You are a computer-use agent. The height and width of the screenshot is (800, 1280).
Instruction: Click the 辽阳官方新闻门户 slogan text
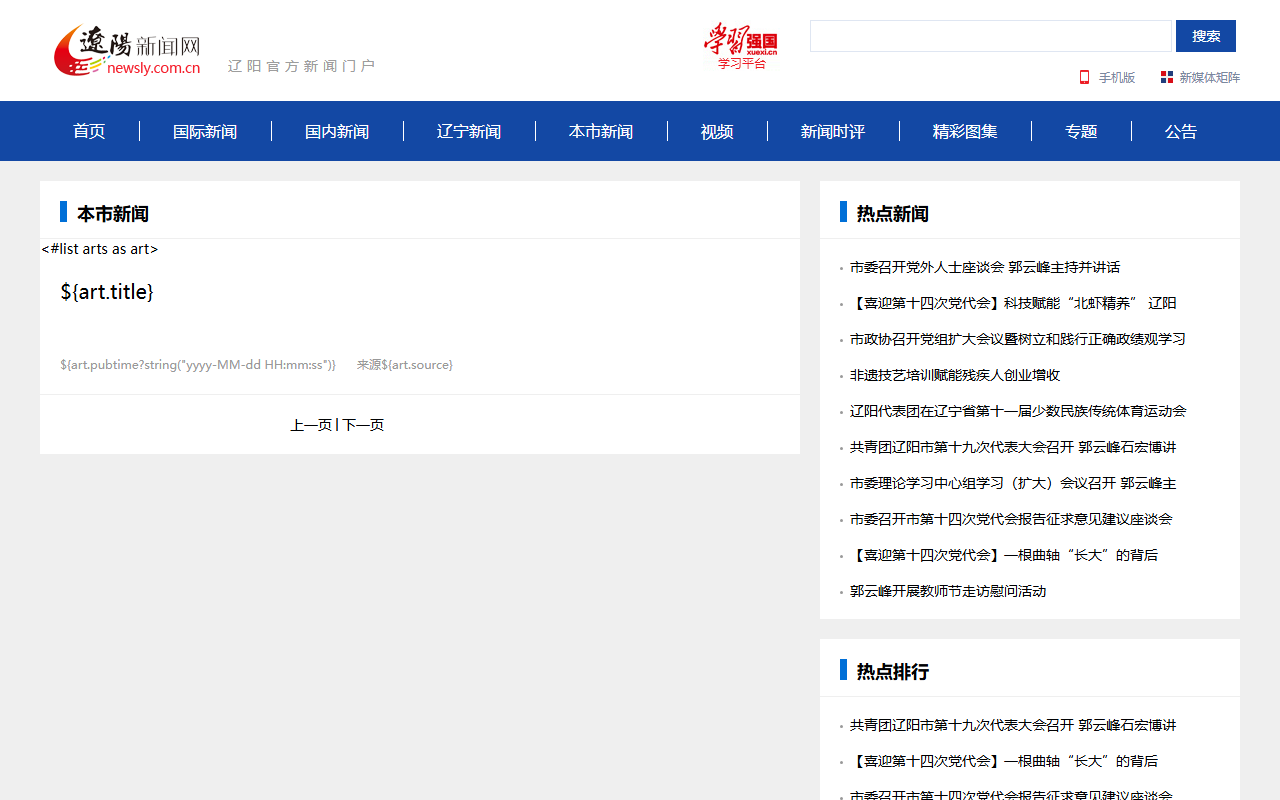[x=302, y=66]
